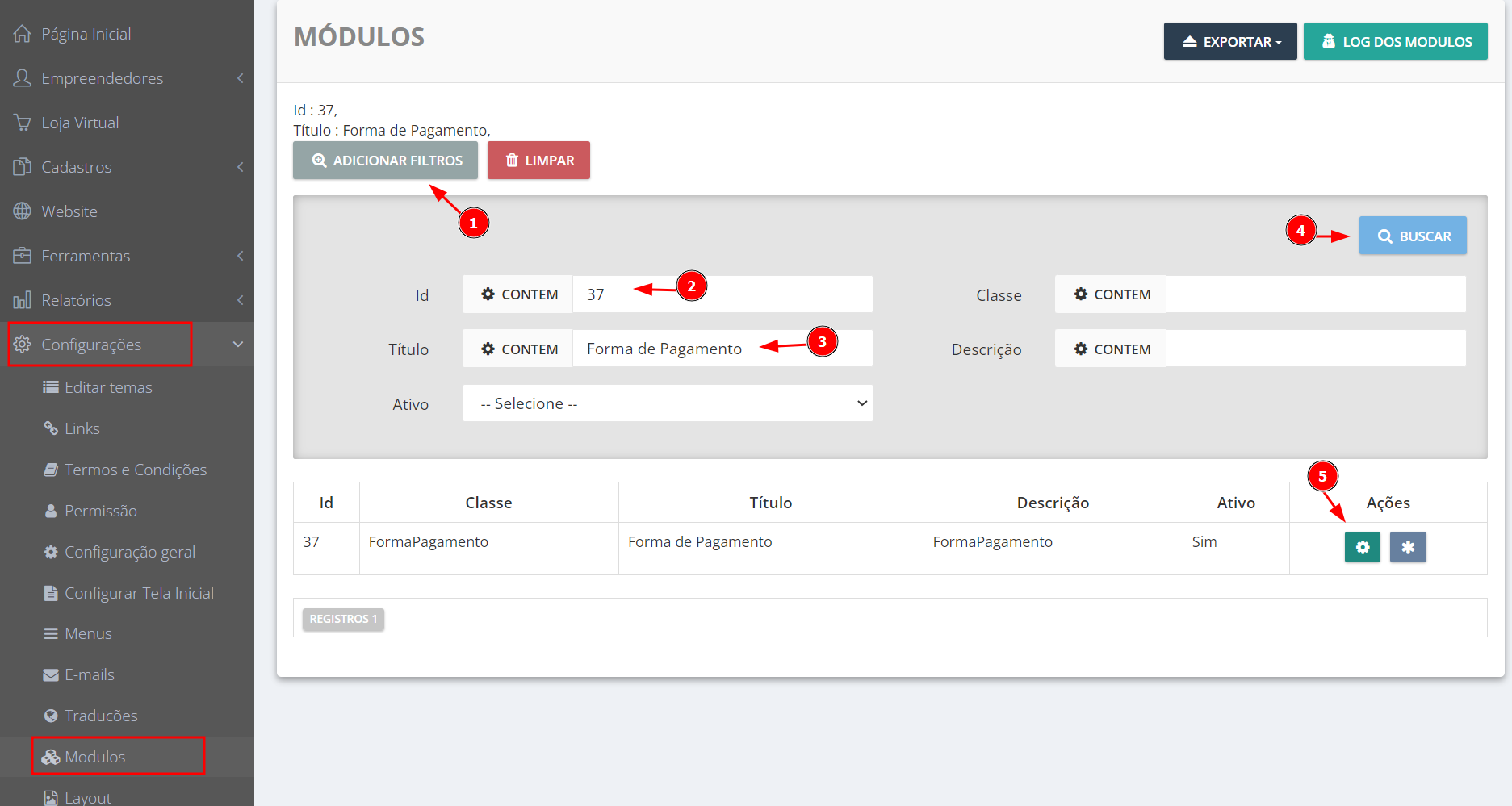
Task: Click the green gear action icon in row 37
Action: (x=1362, y=547)
